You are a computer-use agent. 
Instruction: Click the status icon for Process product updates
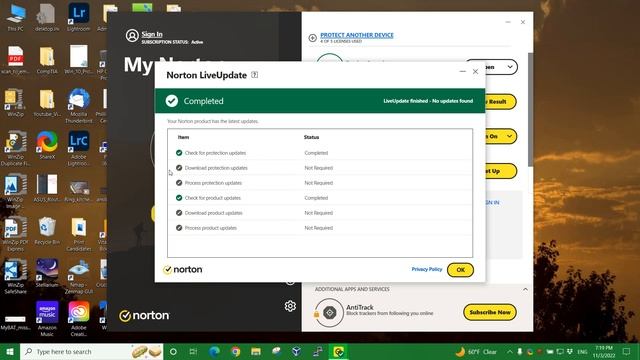(179, 228)
